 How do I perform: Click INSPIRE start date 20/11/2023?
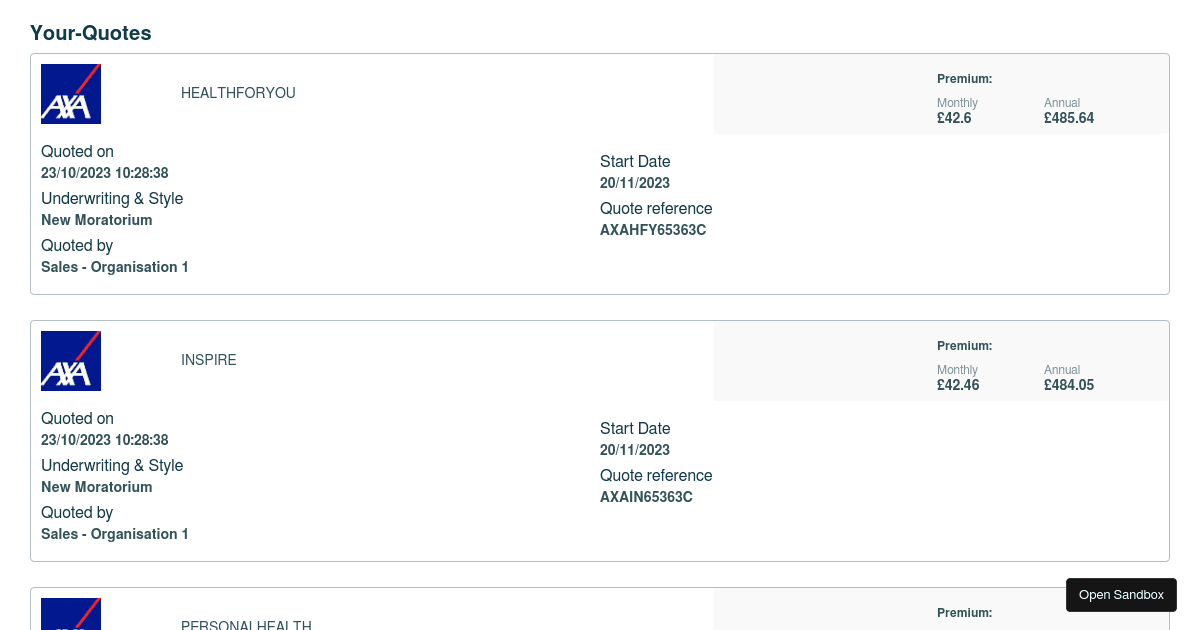635,450
